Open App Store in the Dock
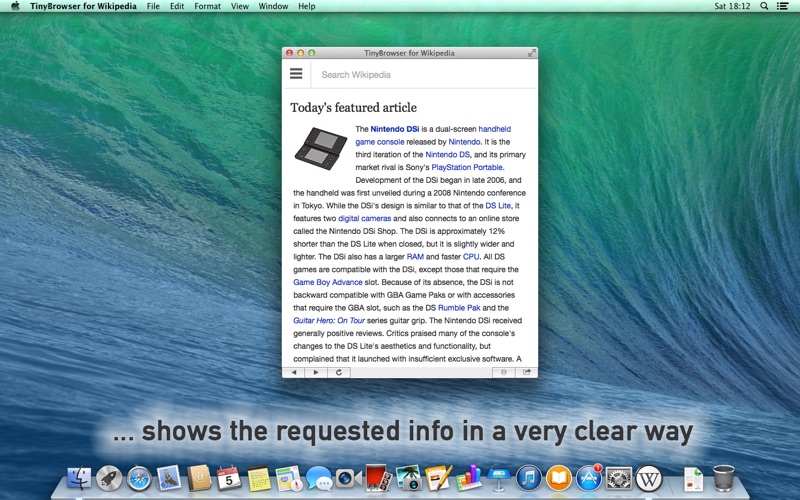 click(x=589, y=478)
